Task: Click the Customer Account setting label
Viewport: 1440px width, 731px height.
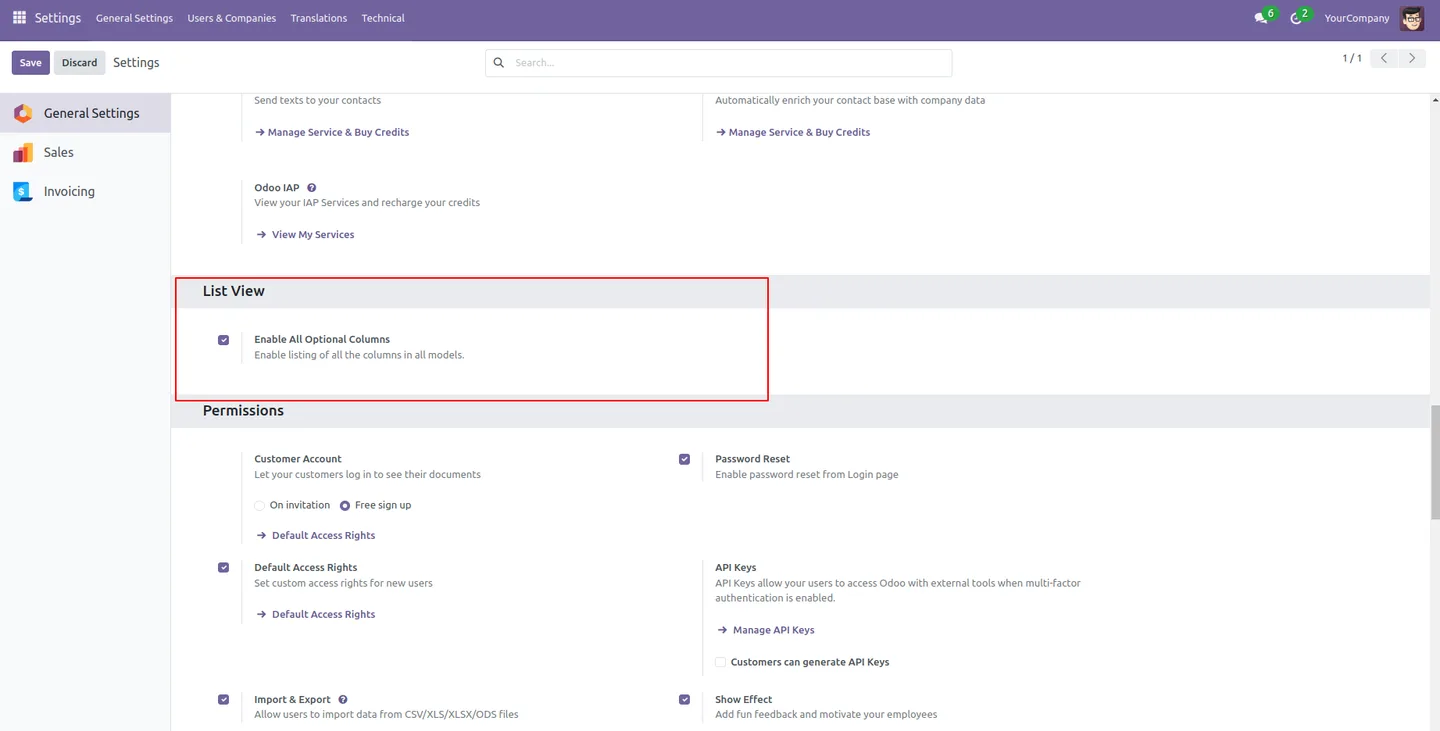Action: click(298, 459)
